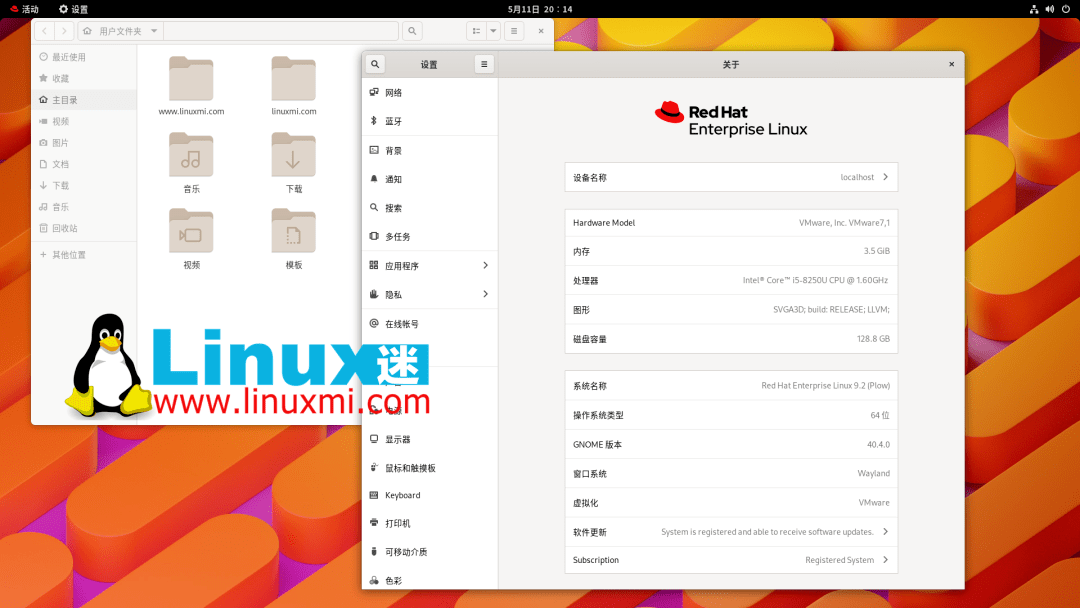The width and height of the screenshot is (1080, 608).
Task: Click the Bluetooth icon in sidebar
Action: 374,120
